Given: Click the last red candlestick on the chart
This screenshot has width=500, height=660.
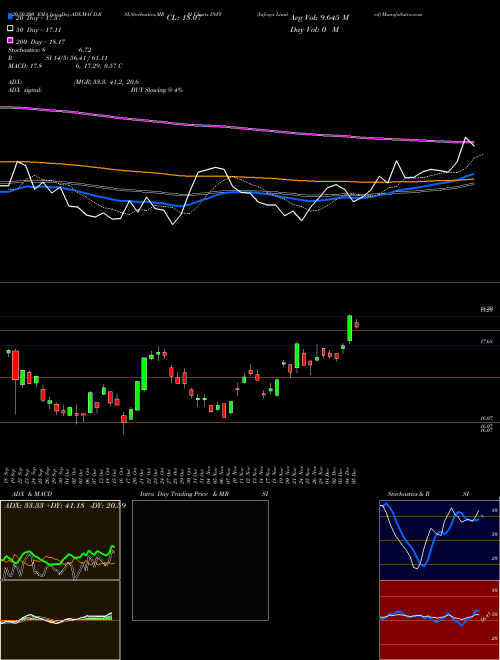Looking at the screenshot, I should coord(357,324).
